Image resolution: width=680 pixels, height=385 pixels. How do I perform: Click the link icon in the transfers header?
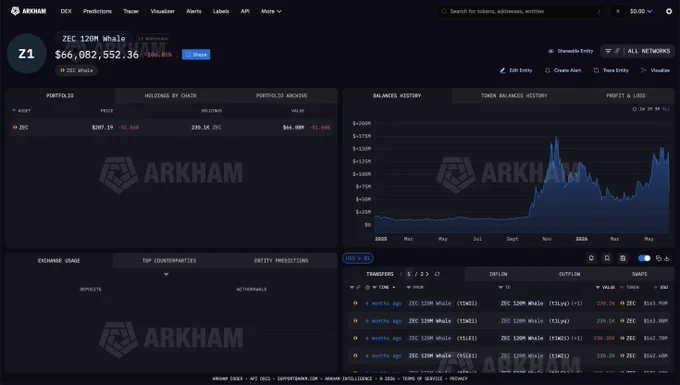click(358, 287)
